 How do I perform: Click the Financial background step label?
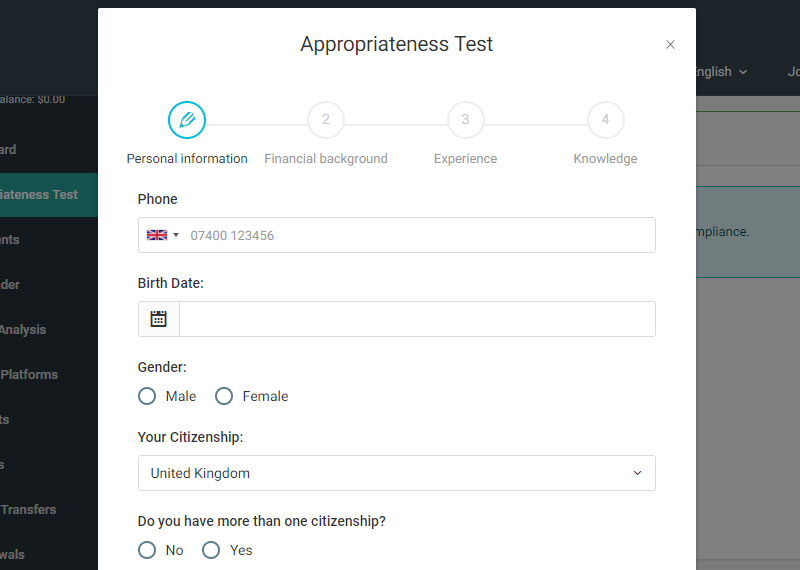[x=326, y=159]
